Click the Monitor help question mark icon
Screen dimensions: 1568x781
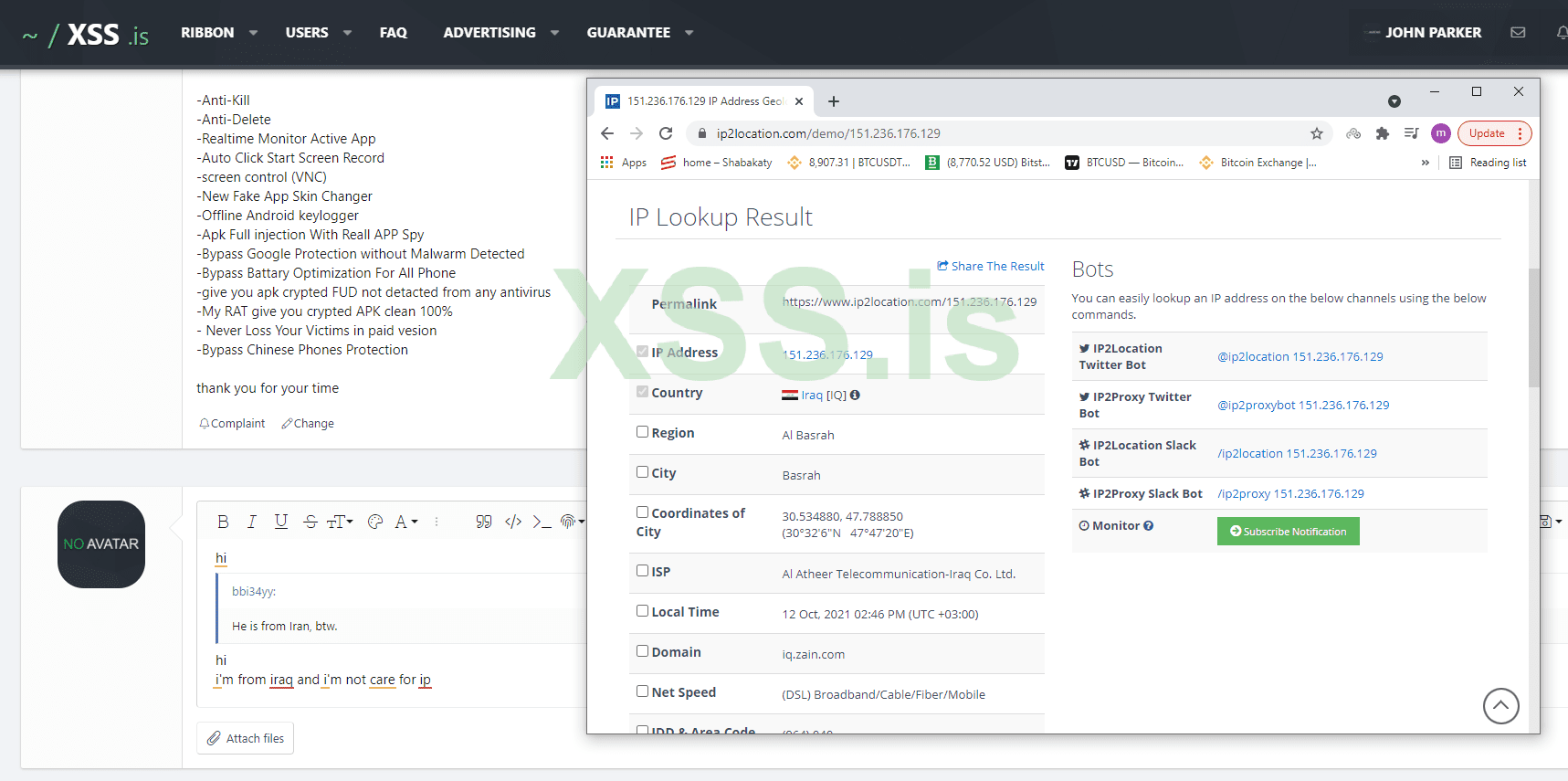point(1149,526)
